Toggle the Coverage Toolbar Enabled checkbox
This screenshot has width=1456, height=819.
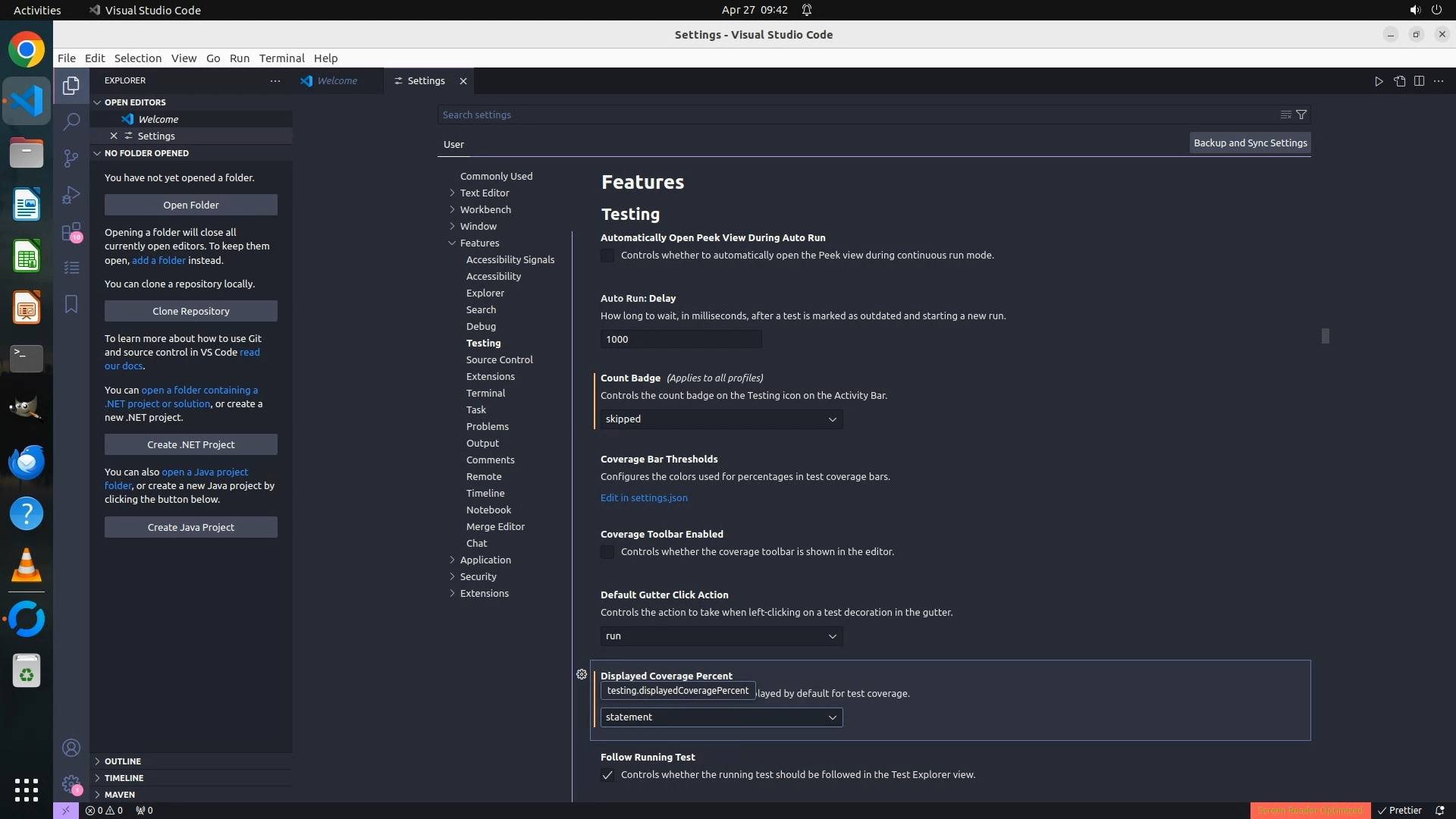[x=607, y=552]
